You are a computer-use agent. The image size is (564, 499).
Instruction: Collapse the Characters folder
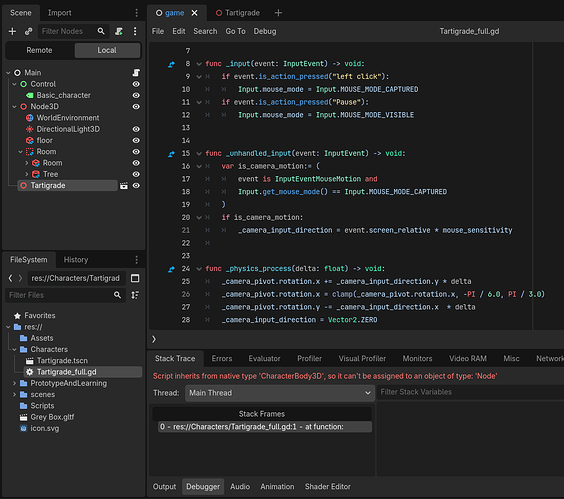(x=14, y=350)
